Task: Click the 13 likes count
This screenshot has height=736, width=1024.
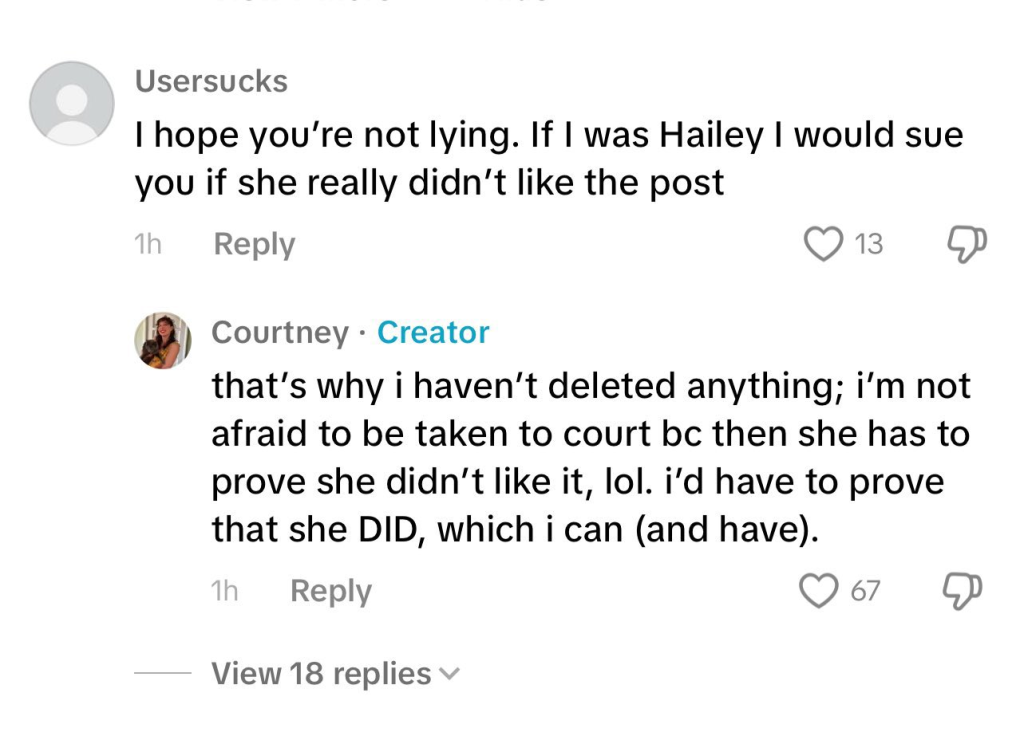Action: (x=869, y=244)
